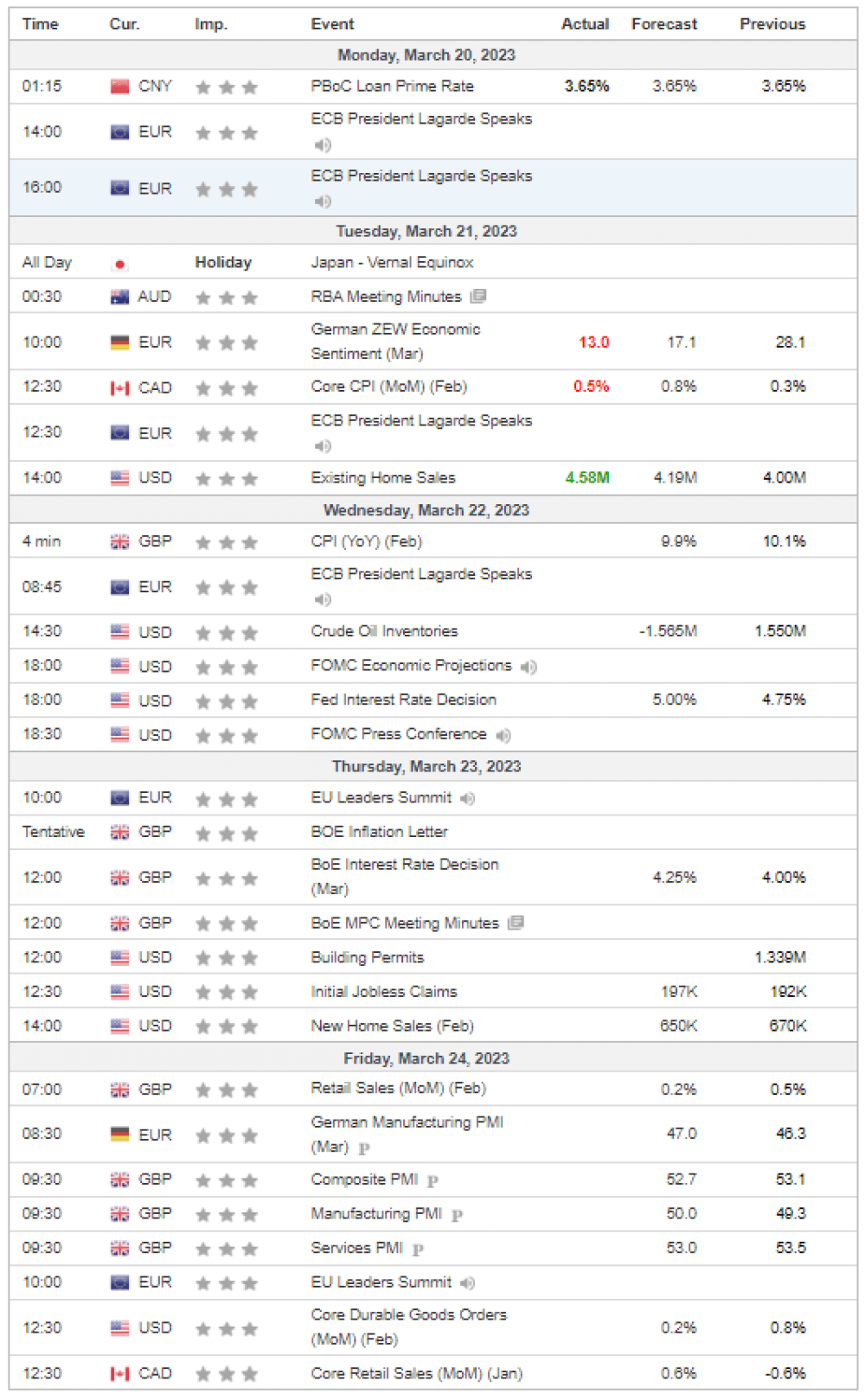Click the Cur. column header
The width and height of the screenshot is (865, 1400).
(125, 24)
